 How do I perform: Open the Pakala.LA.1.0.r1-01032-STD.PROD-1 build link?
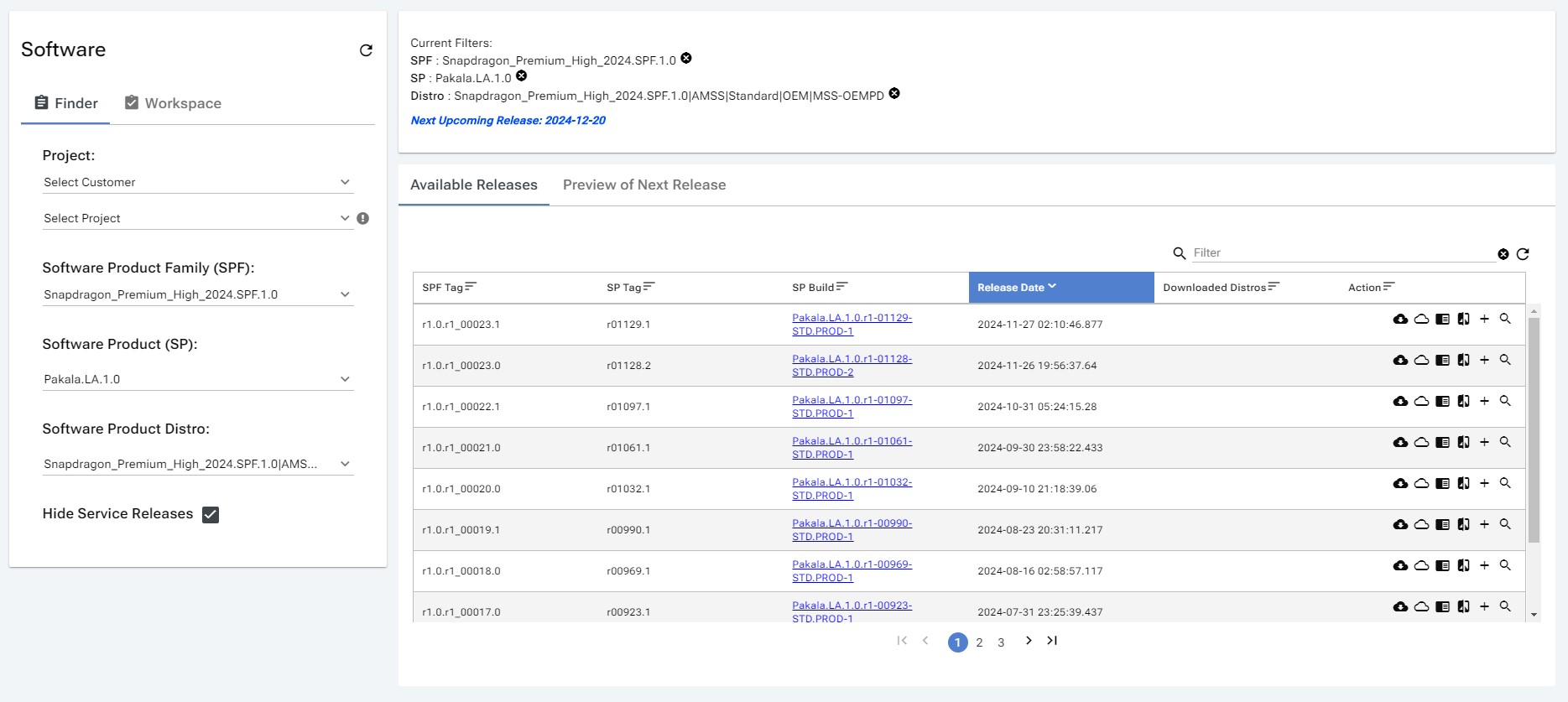point(852,489)
